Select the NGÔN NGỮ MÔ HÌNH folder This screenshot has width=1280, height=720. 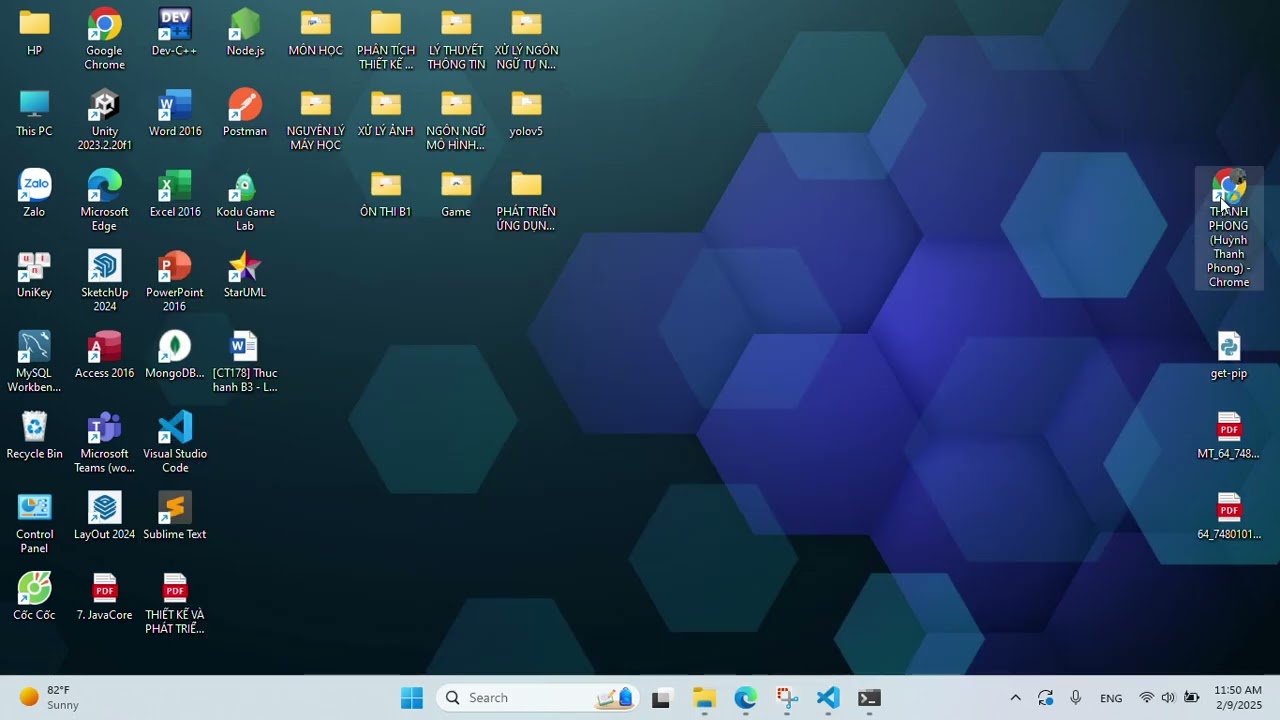tap(456, 121)
